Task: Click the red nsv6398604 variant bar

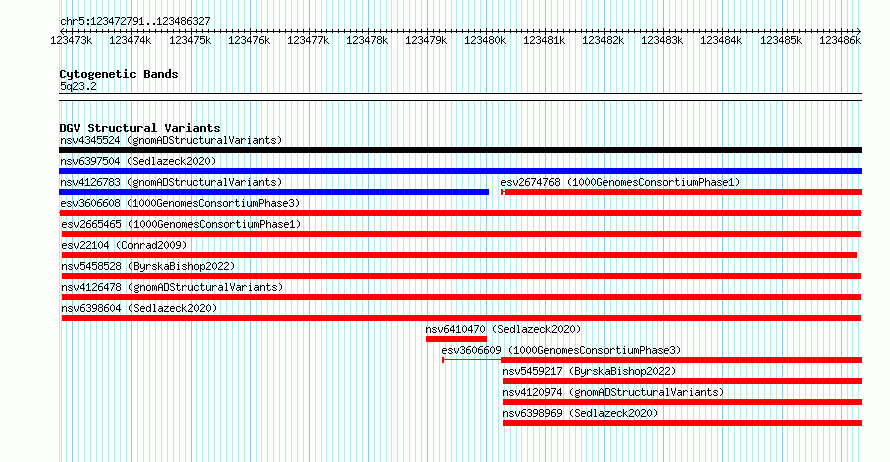Action: pos(461,318)
